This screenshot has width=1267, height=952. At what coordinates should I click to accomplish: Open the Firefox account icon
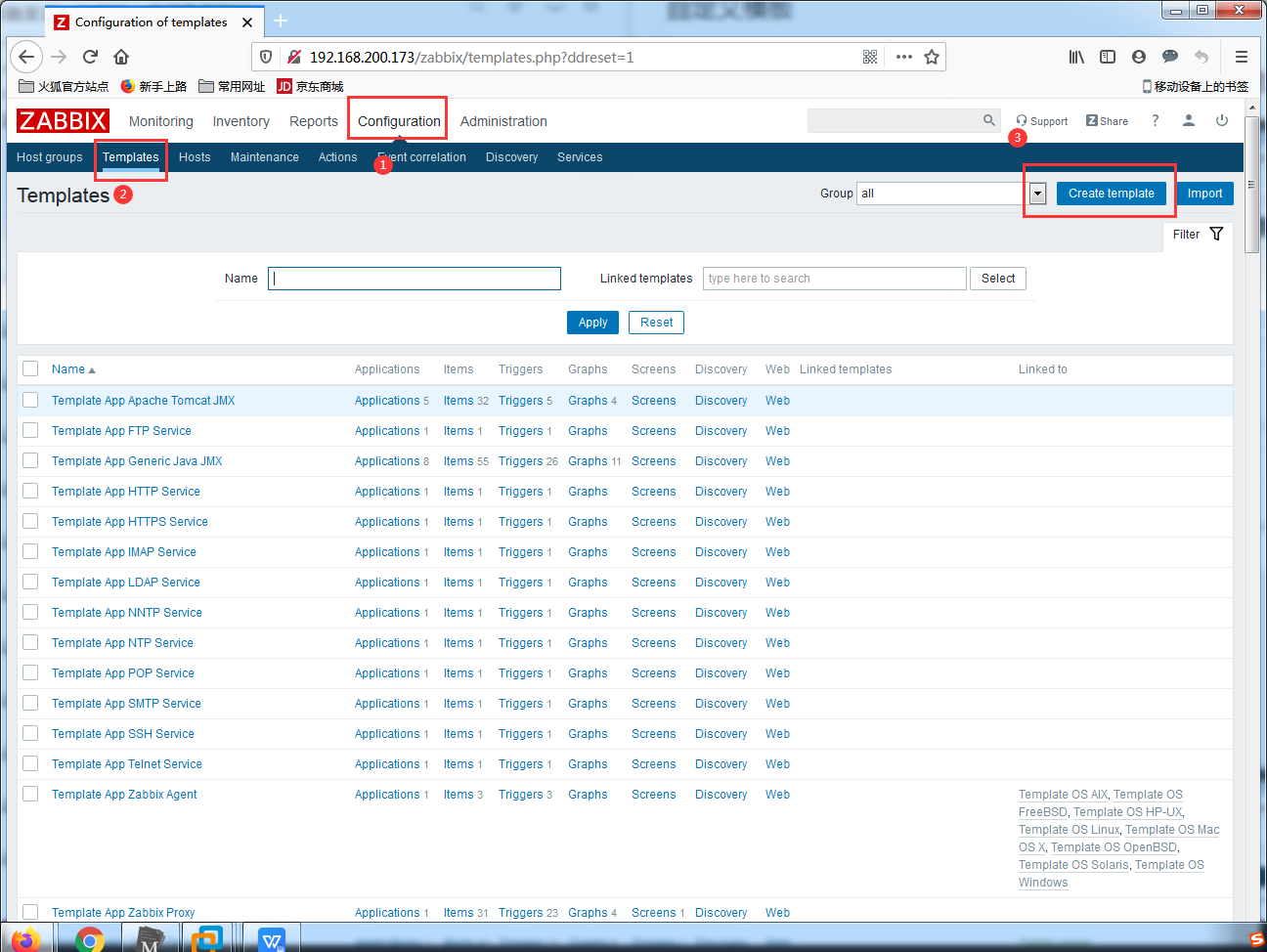click(1139, 57)
